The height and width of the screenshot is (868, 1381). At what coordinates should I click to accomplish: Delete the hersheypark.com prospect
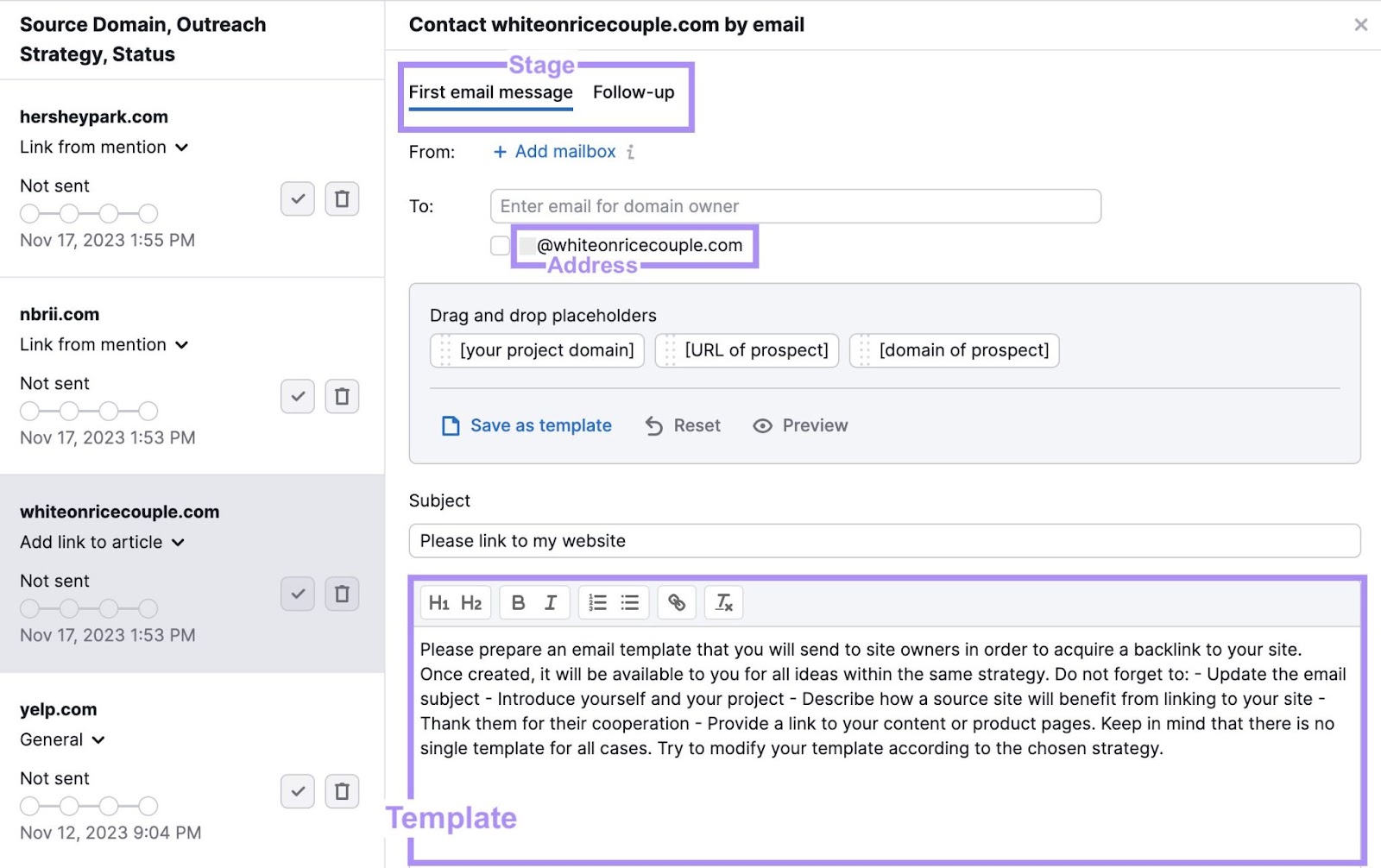(x=343, y=198)
